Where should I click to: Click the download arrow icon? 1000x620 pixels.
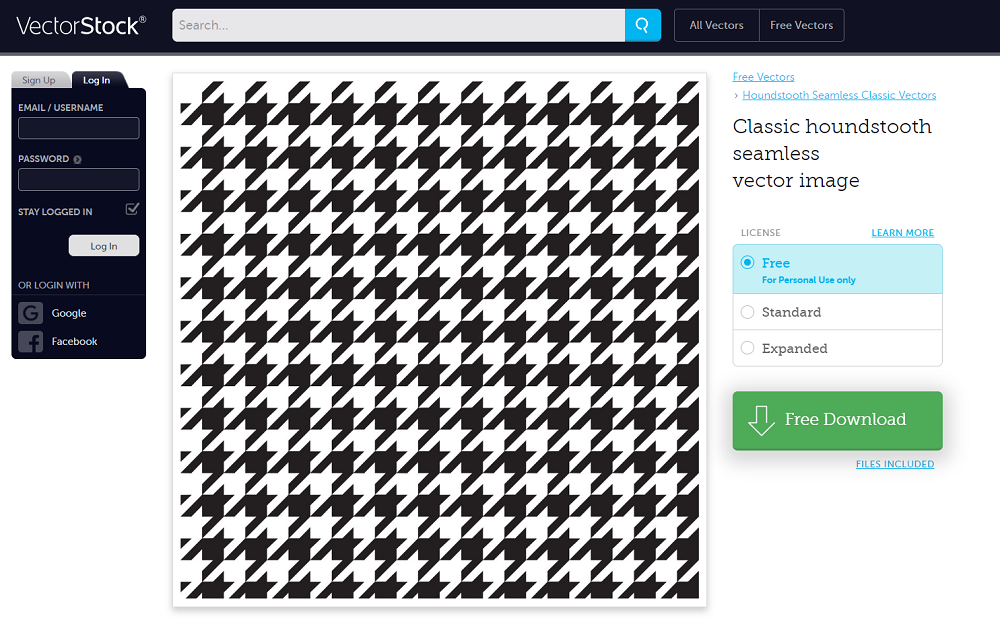tap(761, 420)
